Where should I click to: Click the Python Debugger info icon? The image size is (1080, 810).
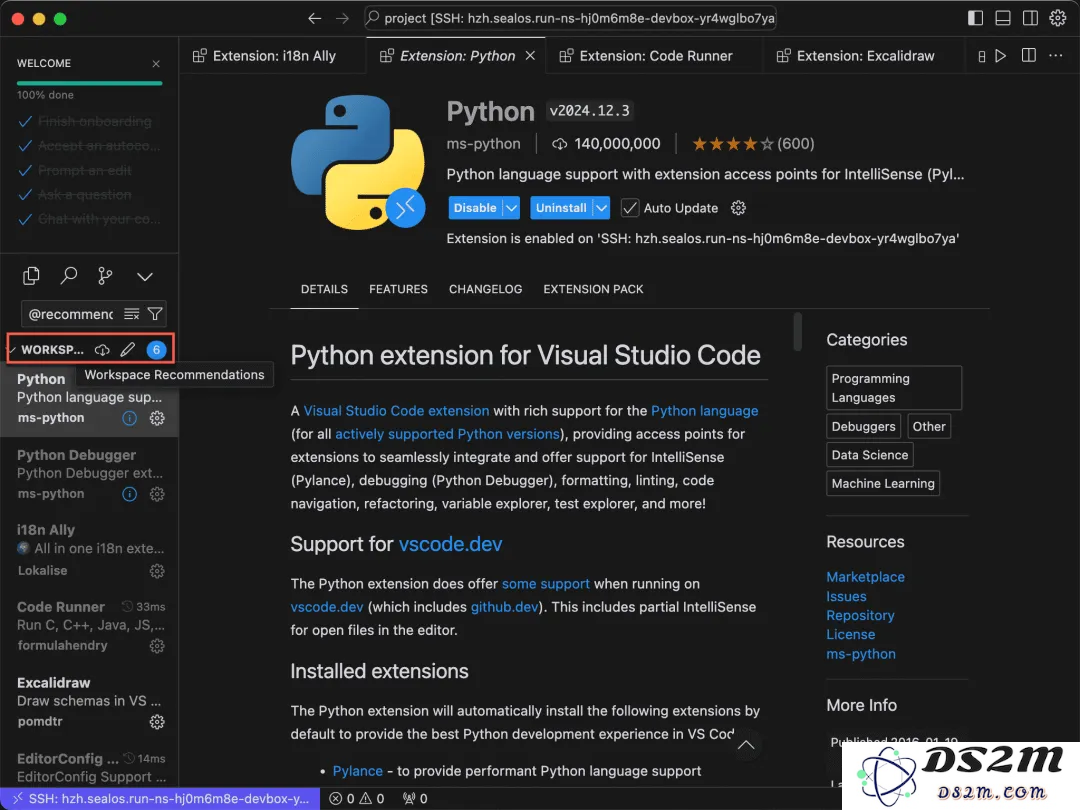[129, 495]
